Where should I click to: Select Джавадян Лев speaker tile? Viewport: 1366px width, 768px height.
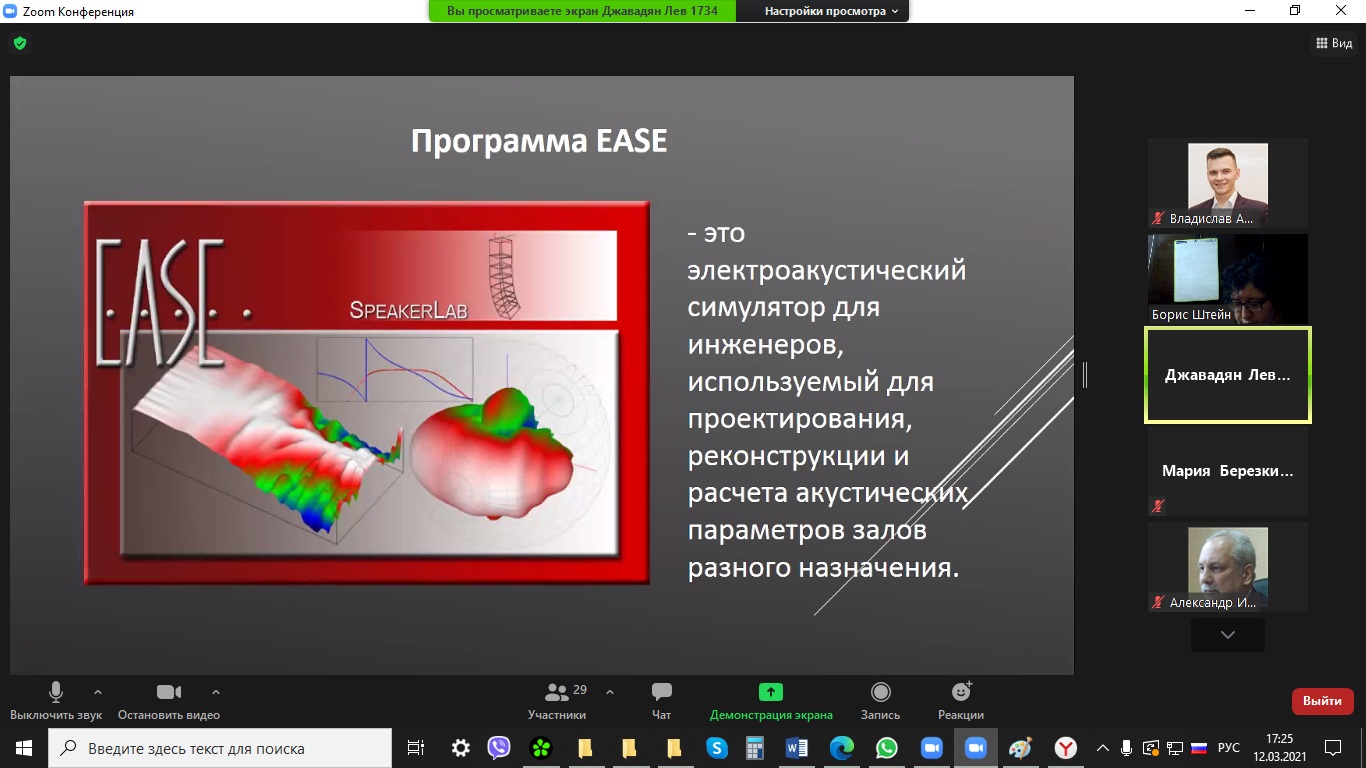coord(1228,375)
